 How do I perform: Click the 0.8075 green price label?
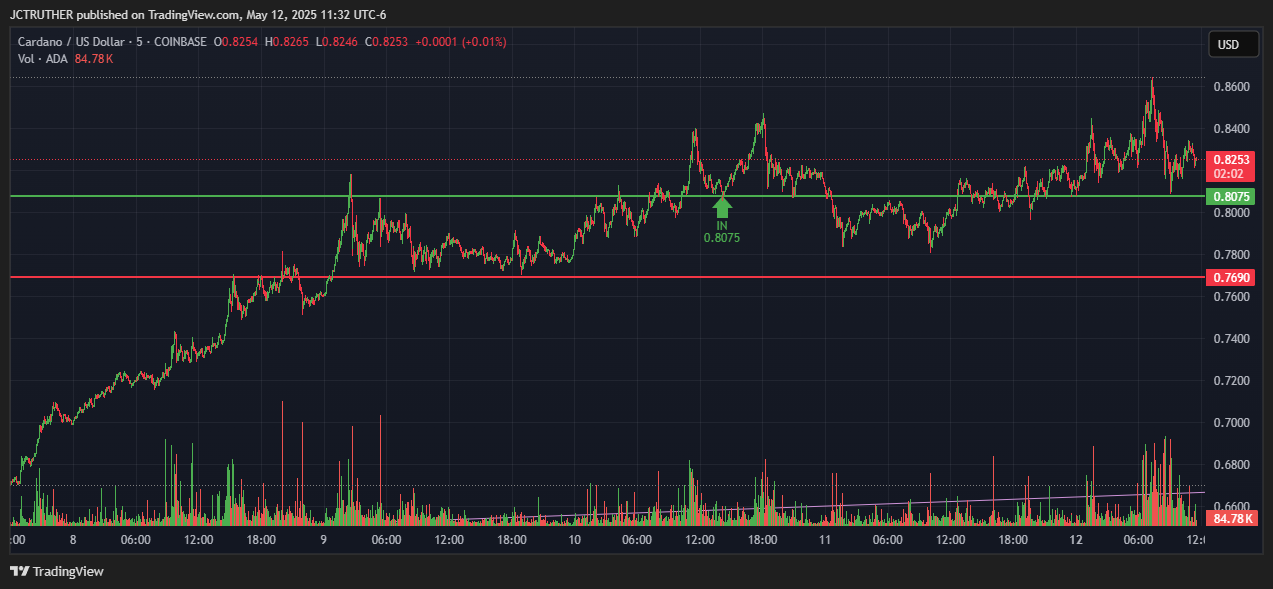(1231, 196)
